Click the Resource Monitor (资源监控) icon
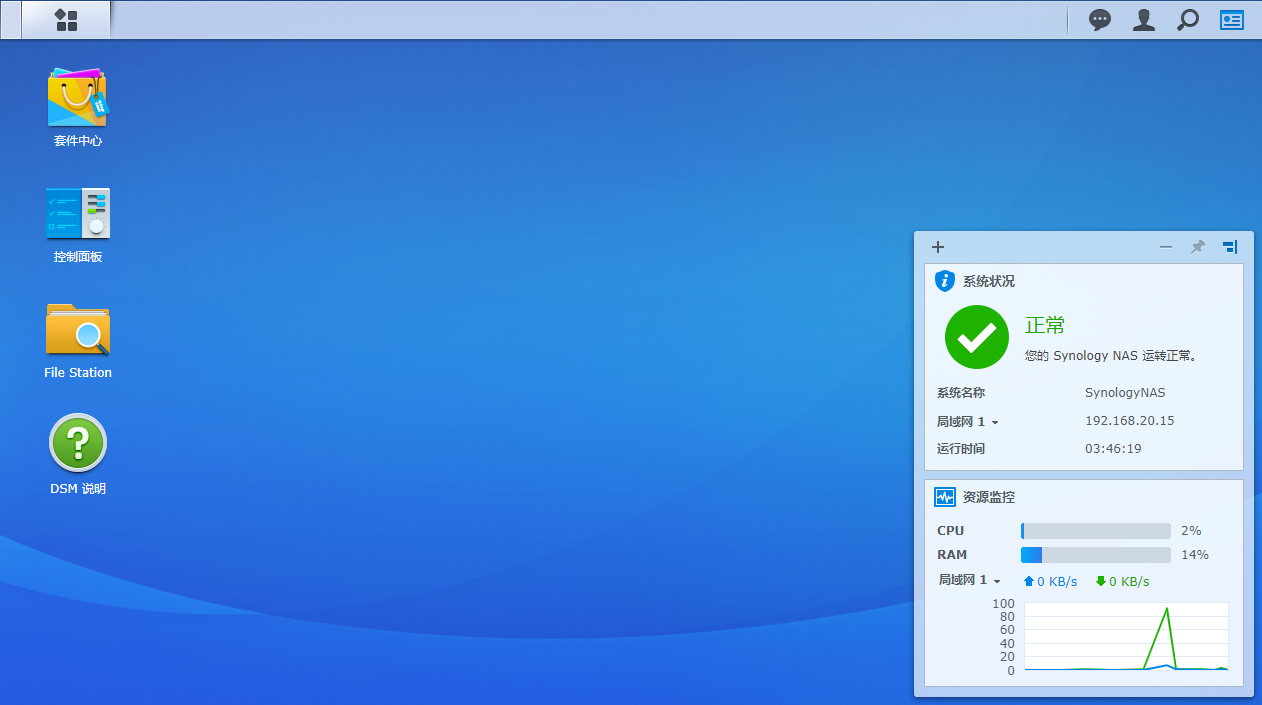The image size is (1262, 705). pos(944,497)
